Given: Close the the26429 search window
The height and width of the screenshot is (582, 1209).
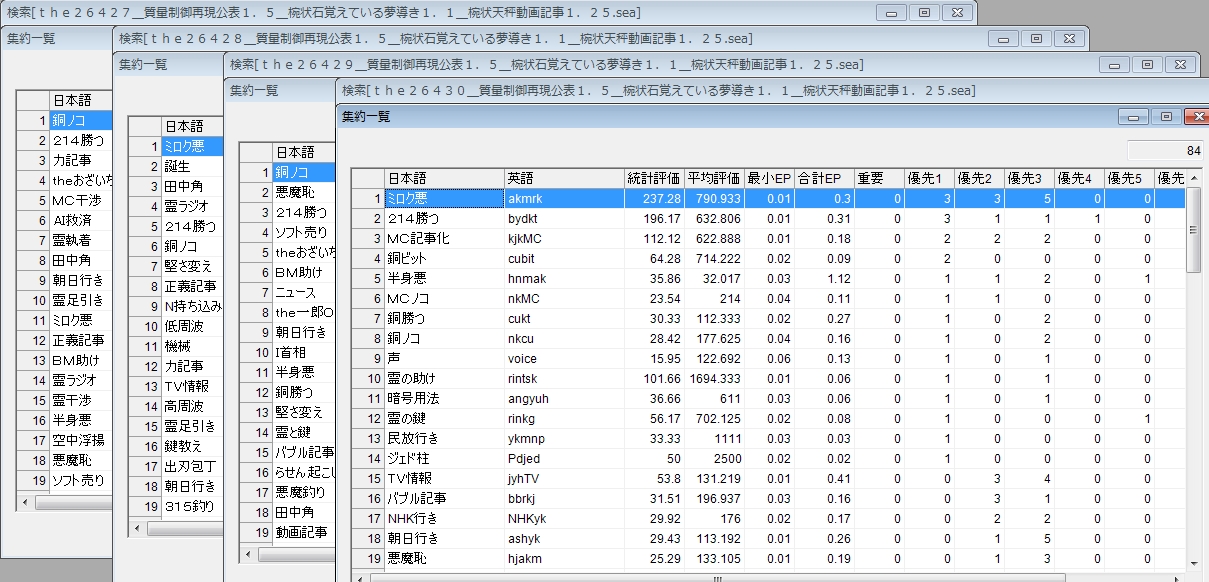Looking at the screenshot, I should point(1180,64).
